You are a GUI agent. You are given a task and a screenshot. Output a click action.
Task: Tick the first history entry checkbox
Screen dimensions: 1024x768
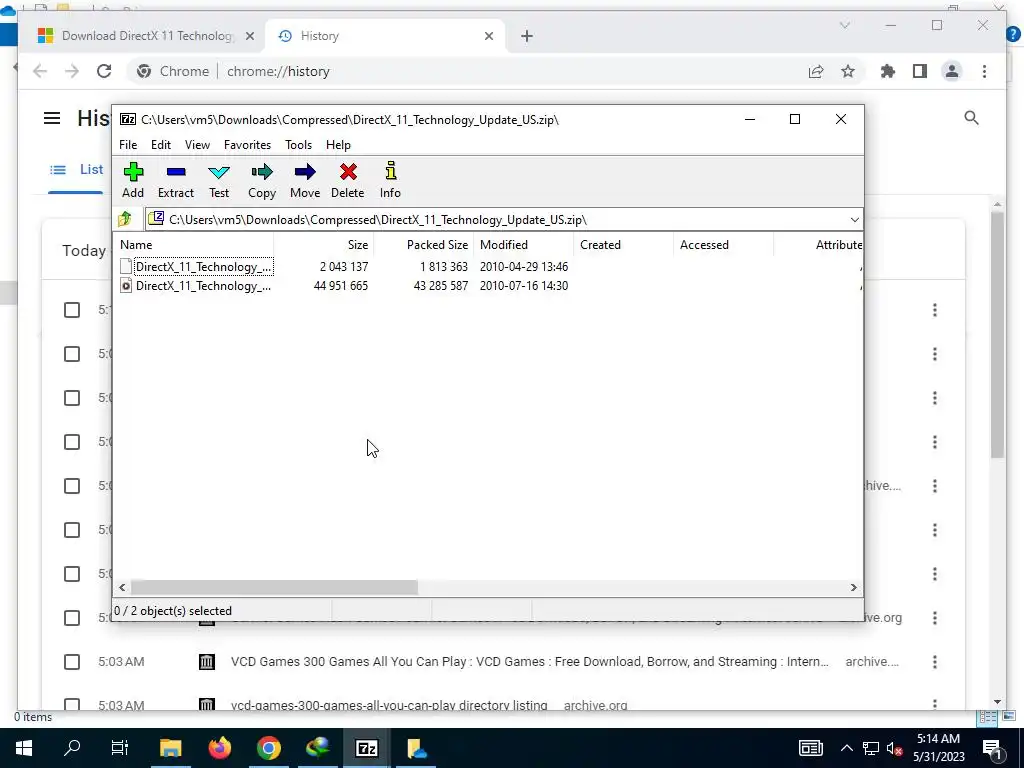(72, 310)
